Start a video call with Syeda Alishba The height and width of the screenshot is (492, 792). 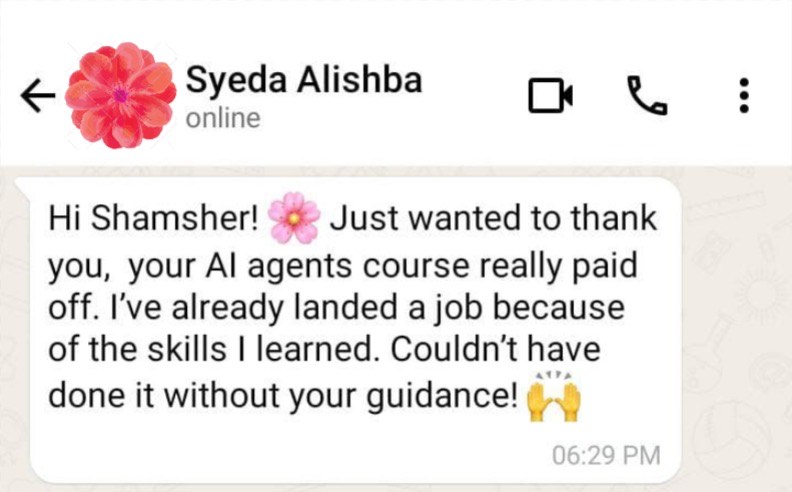pyautogui.click(x=551, y=95)
